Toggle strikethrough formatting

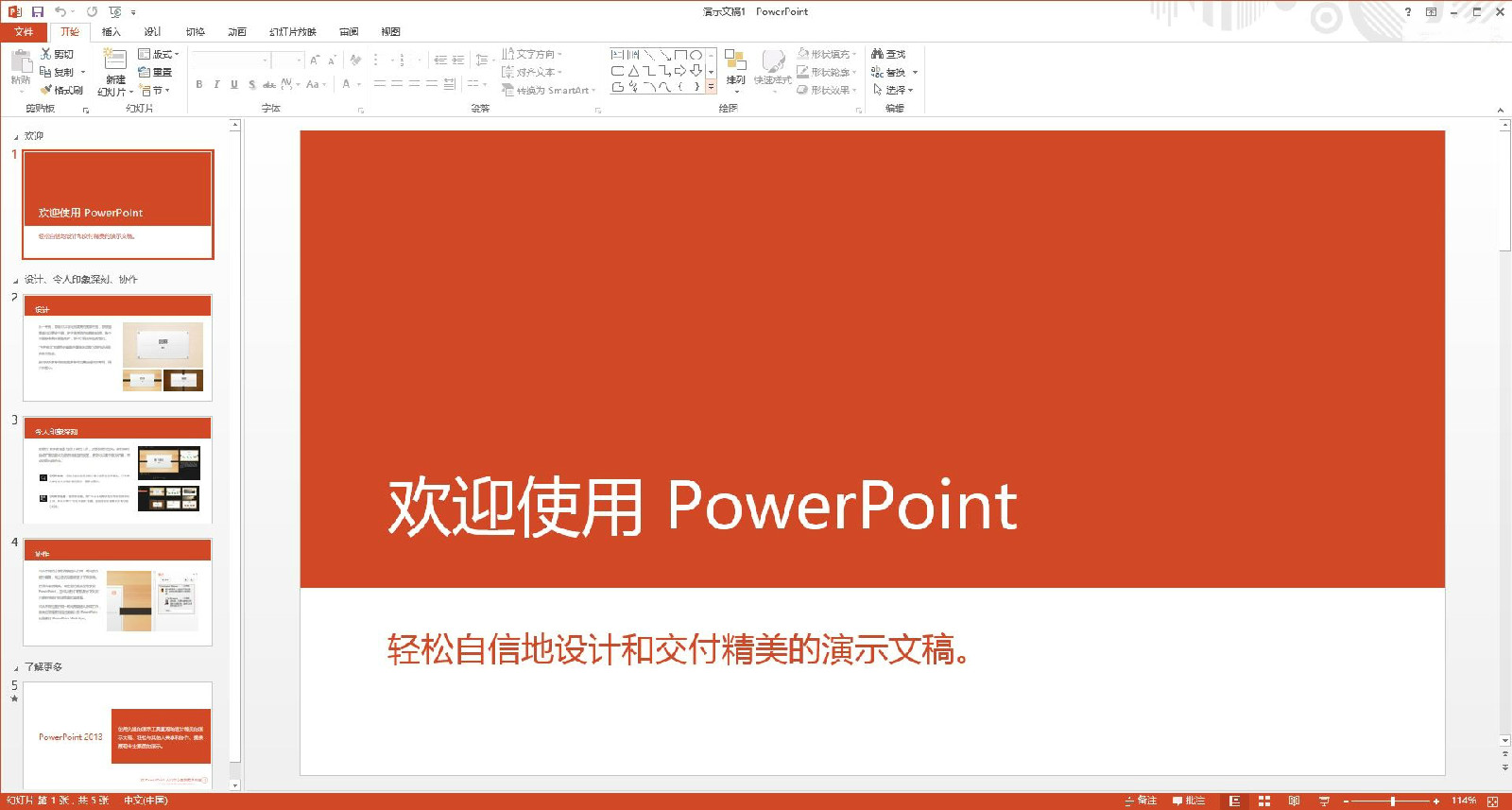tap(269, 84)
